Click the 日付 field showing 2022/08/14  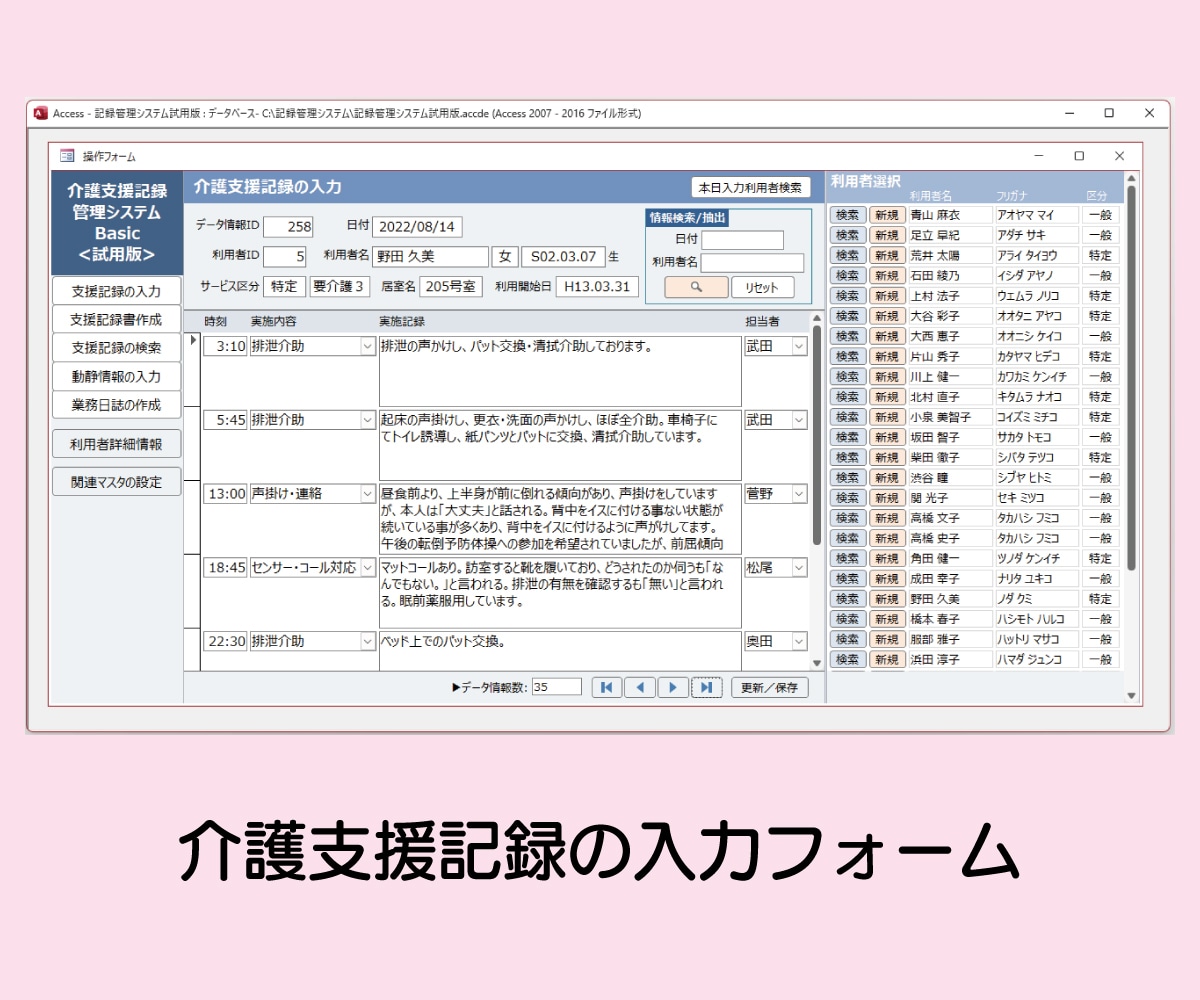[x=417, y=227]
